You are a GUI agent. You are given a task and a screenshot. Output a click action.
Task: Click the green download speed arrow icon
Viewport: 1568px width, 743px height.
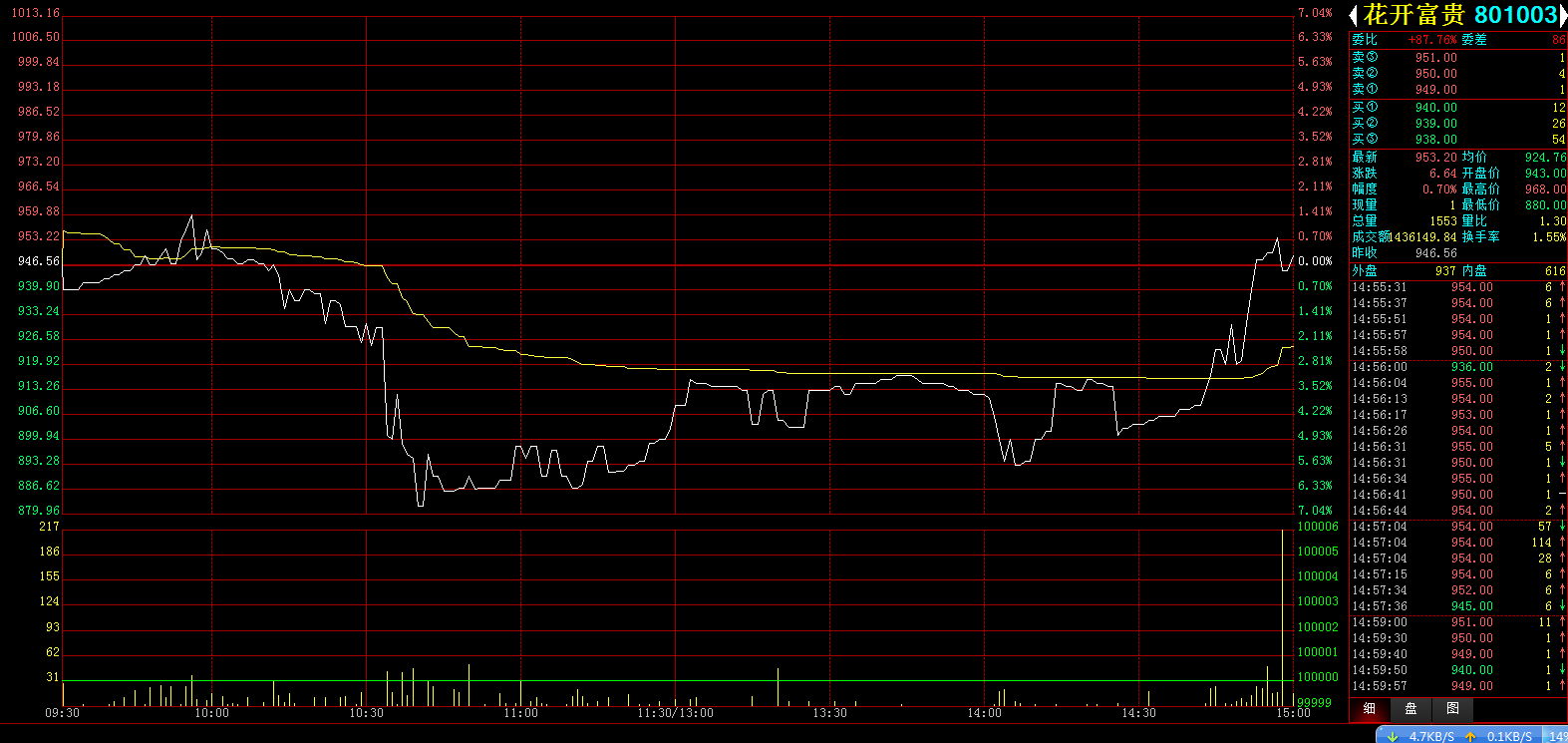(x=1393, y=736)
